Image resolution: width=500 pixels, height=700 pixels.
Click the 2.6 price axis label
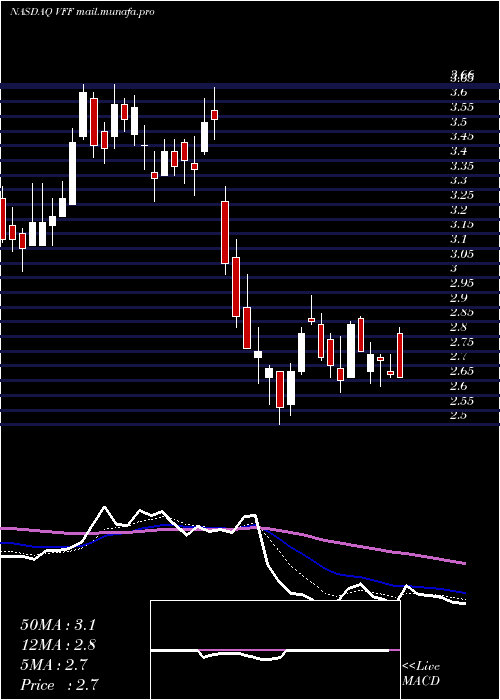pos(458,386)
